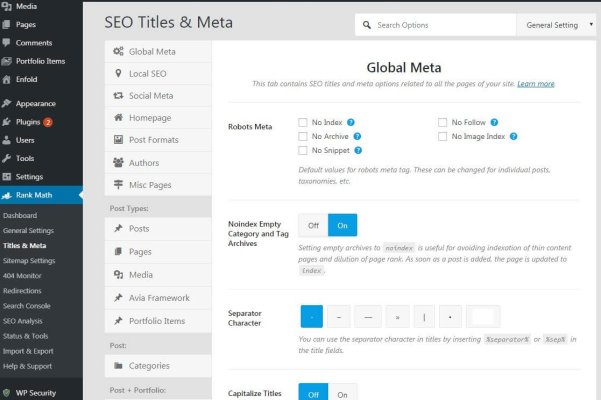
Task: Open help tooltip for No Archive
Action: tap(357, 136)
